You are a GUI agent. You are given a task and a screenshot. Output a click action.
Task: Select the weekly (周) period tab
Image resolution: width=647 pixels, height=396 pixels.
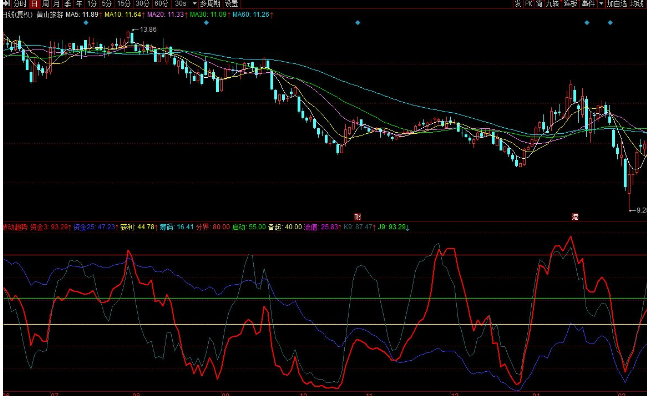pos(45,4)
